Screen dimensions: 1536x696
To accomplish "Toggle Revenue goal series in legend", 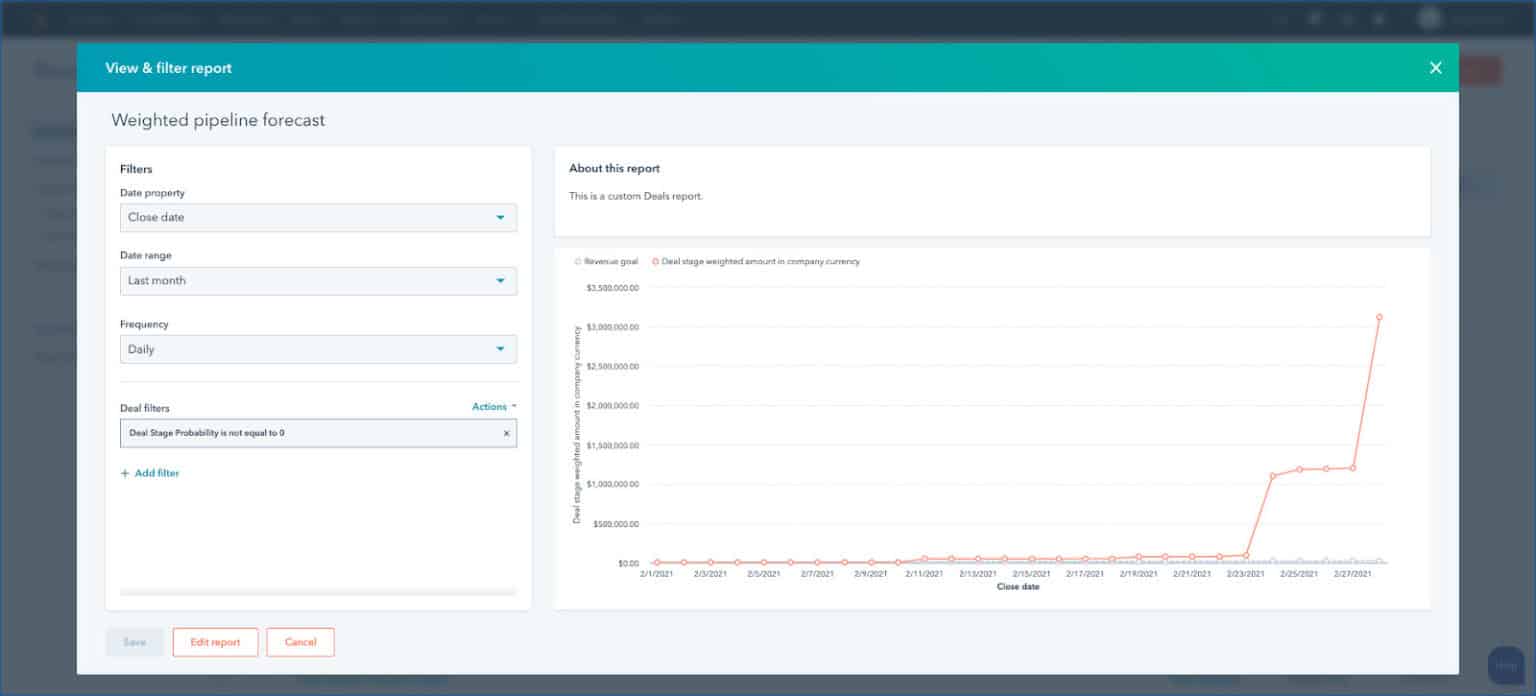I will coord(608,262).
